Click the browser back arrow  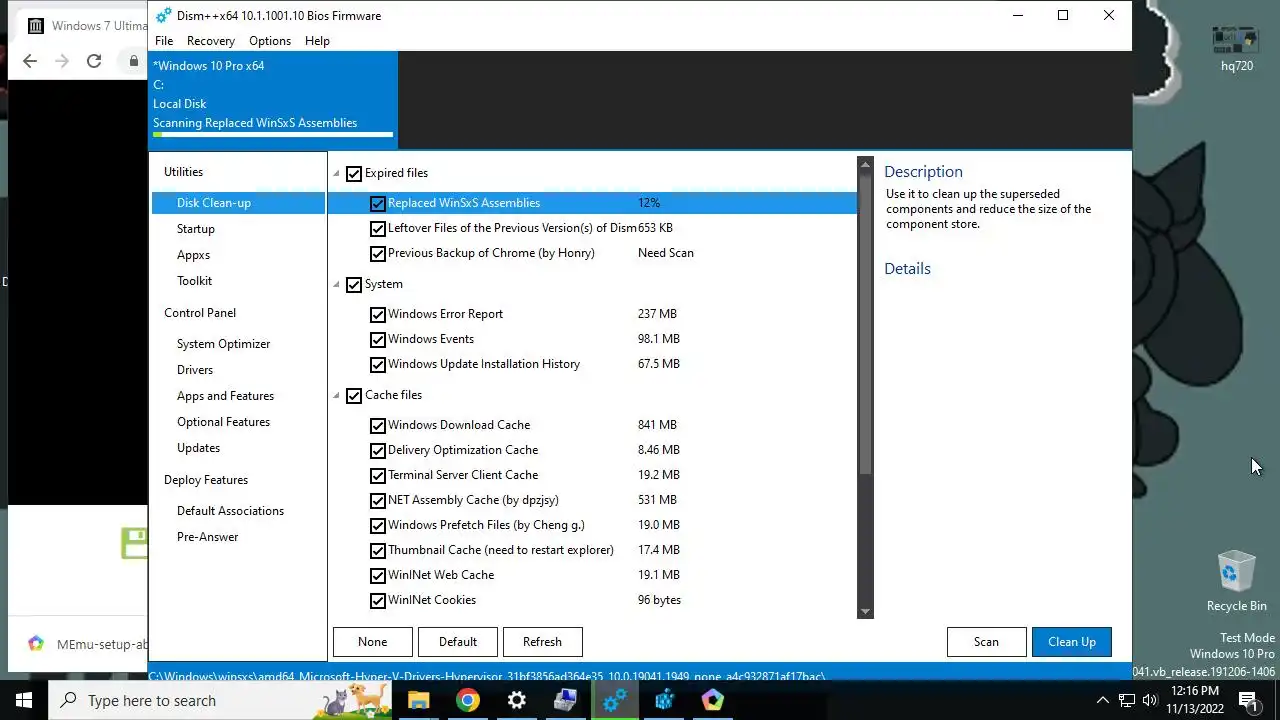click(30, 61)
